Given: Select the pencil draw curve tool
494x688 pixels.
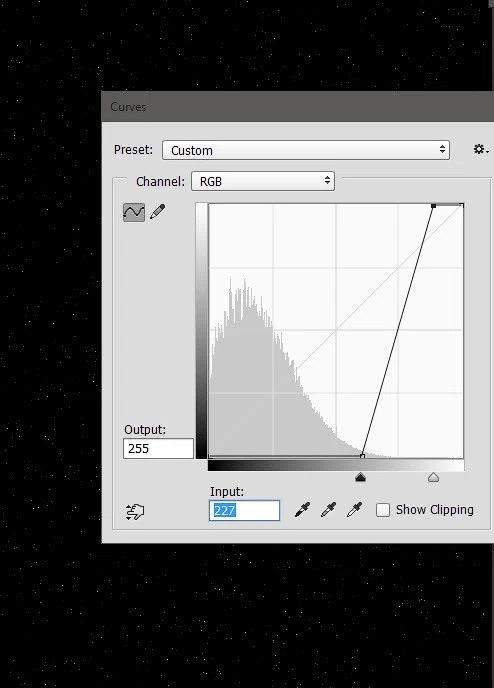Looking at the screenshot, I should coord(158,211).
